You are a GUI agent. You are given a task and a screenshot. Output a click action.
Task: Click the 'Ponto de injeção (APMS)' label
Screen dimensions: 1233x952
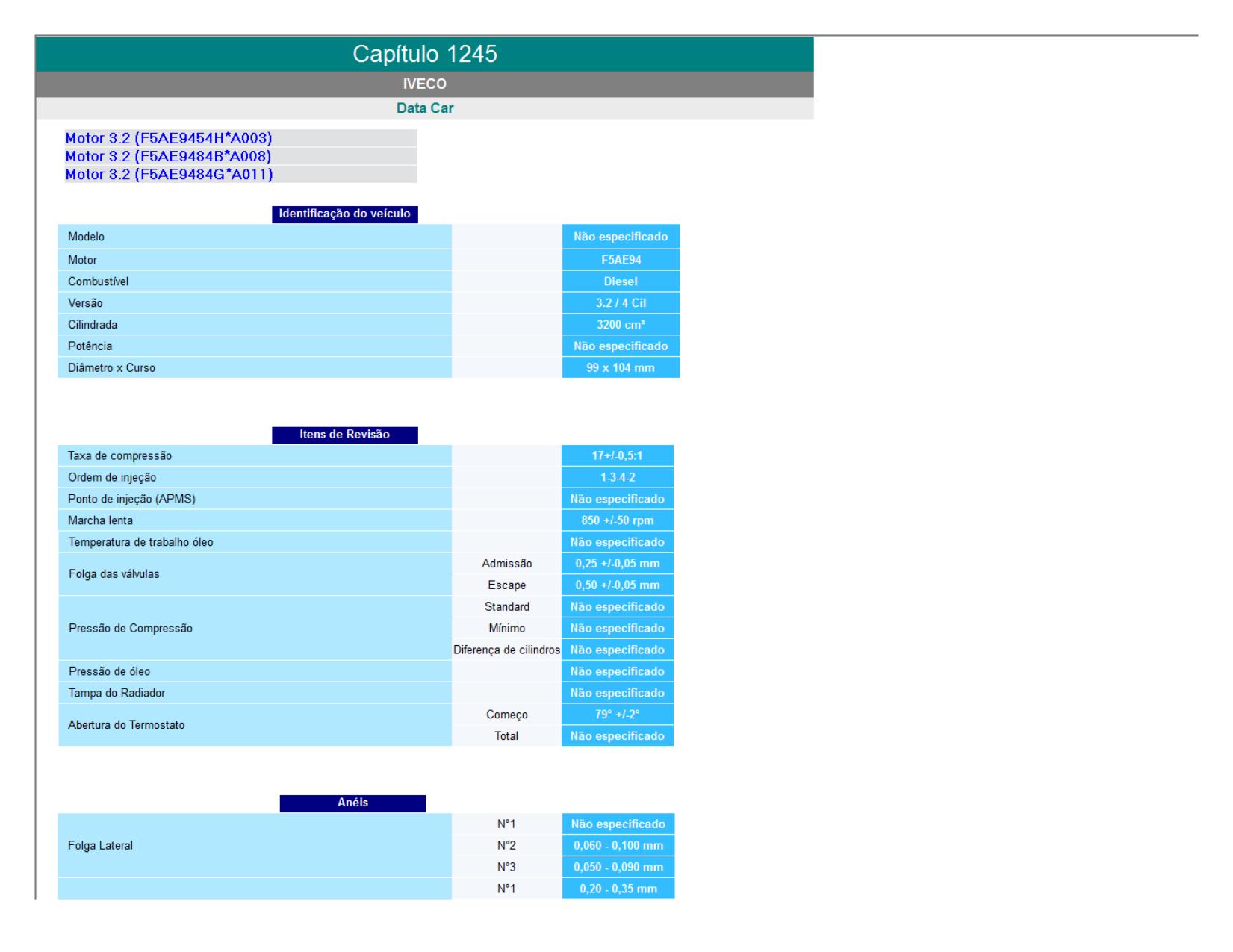pyautogui.click(x=131, y=500)
